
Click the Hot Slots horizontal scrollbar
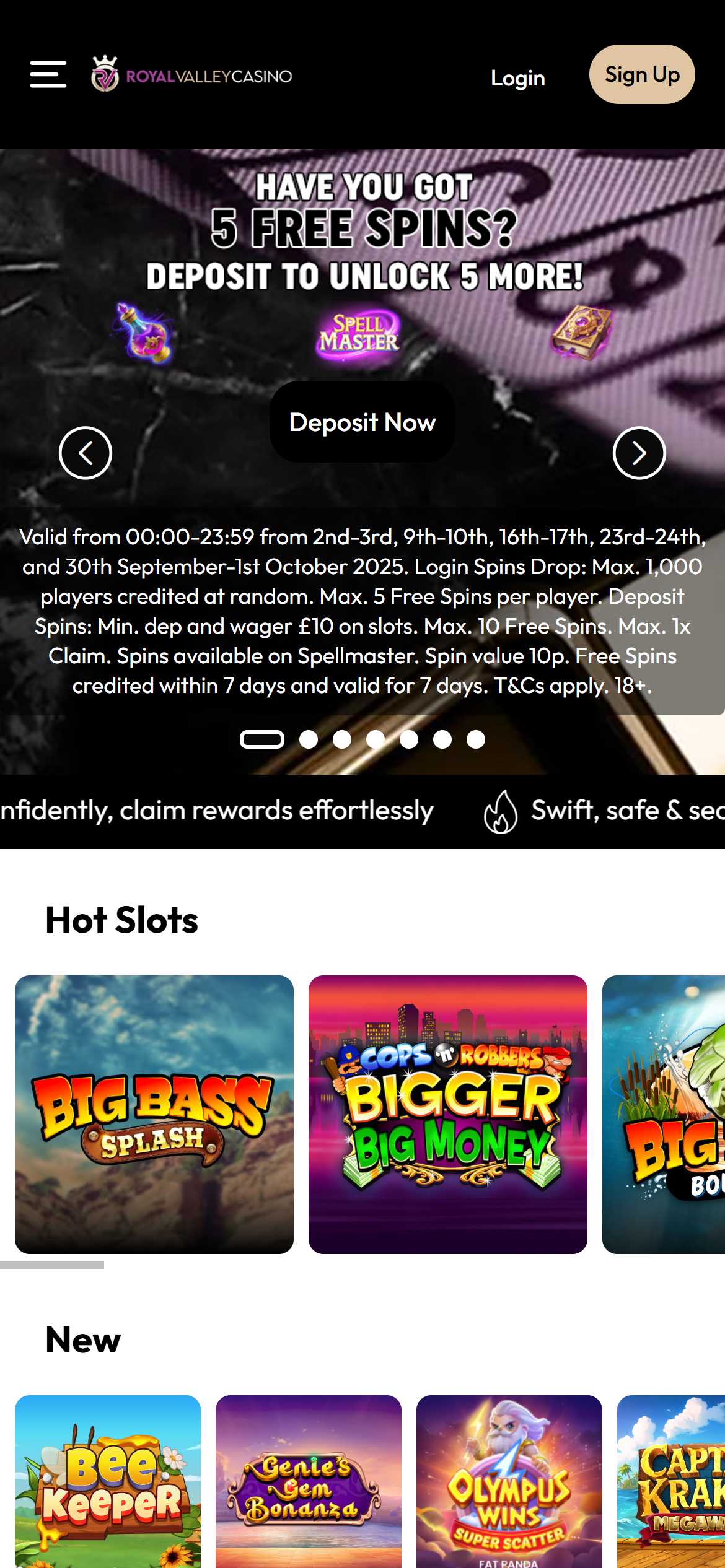[x=52, y=1265]
